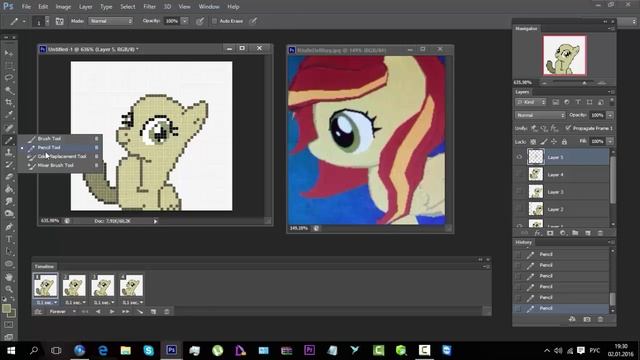Image resolution: width=640 pixels, height=360 pixels.
Task: Select the Move tool in toolbox
Action: (x=9, y=53)
